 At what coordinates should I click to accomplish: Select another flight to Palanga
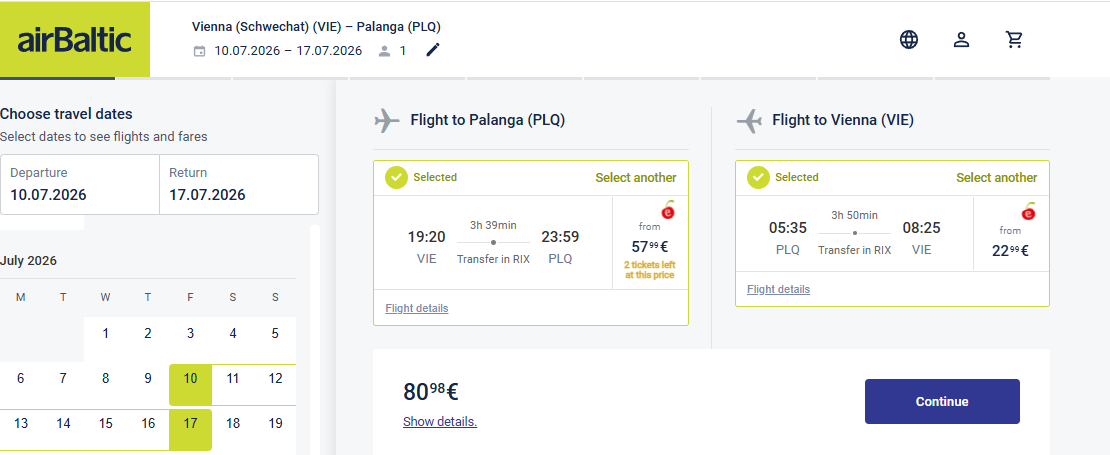tap(636, 178)
